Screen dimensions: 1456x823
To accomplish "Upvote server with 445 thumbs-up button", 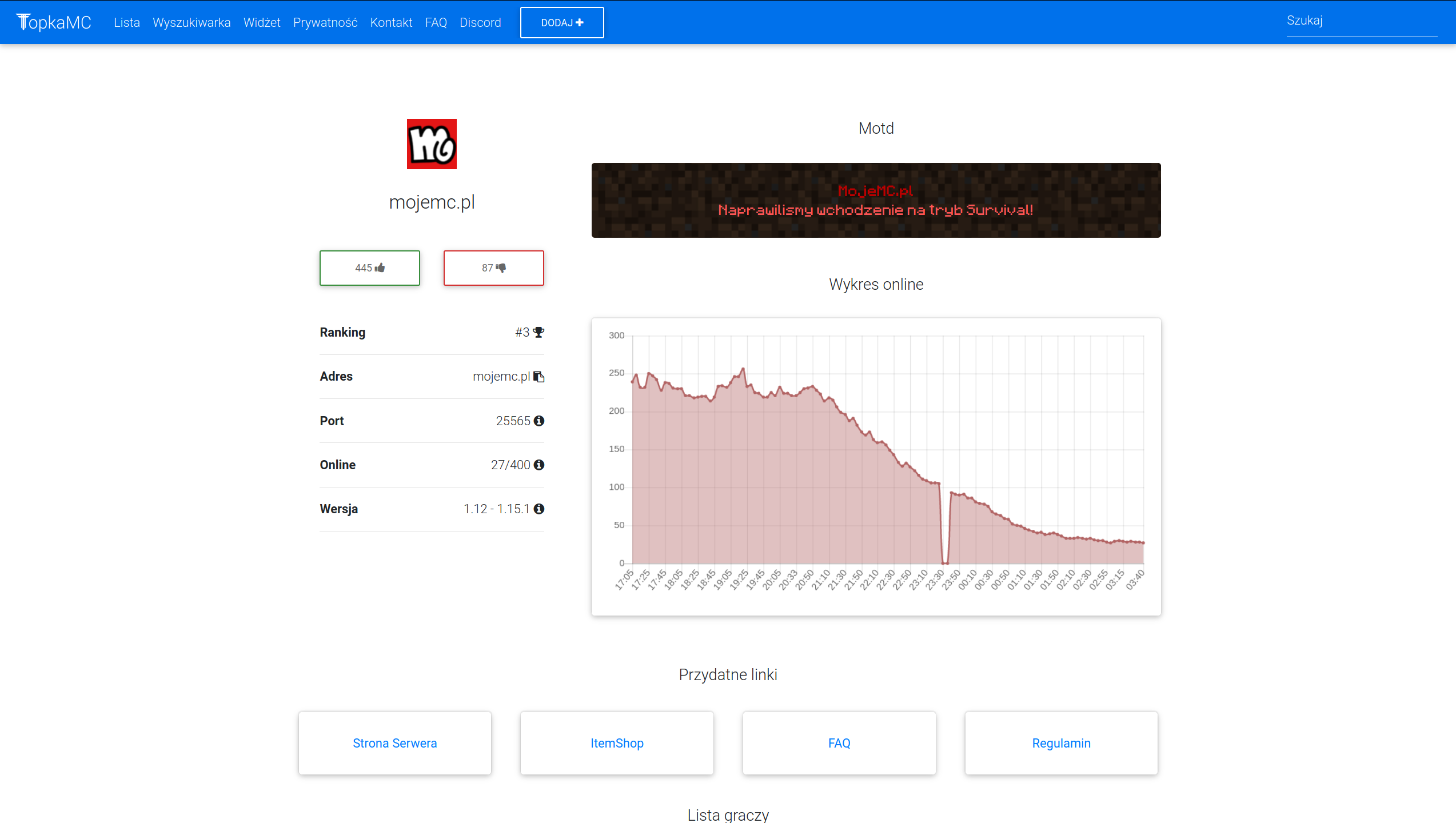I will [370, 267].
